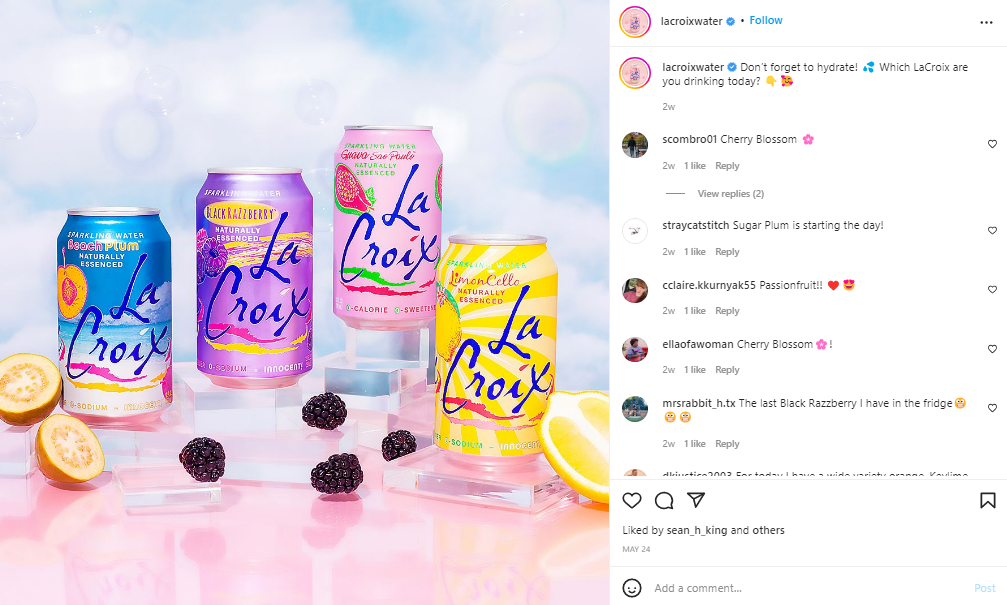This screenshot has height=605, width=1007.
Task: Expand View replies (2) under scombro01
Action: 731,193
